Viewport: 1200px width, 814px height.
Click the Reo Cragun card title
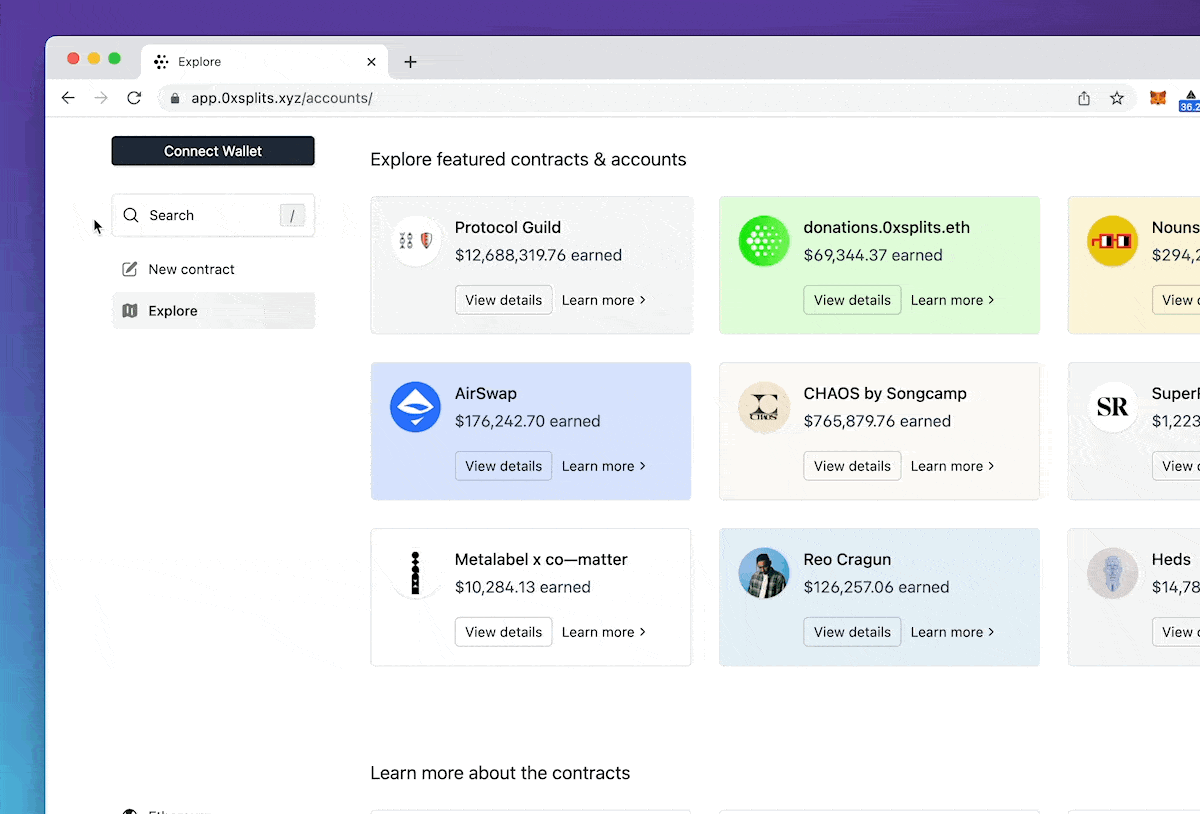[847, 559]
